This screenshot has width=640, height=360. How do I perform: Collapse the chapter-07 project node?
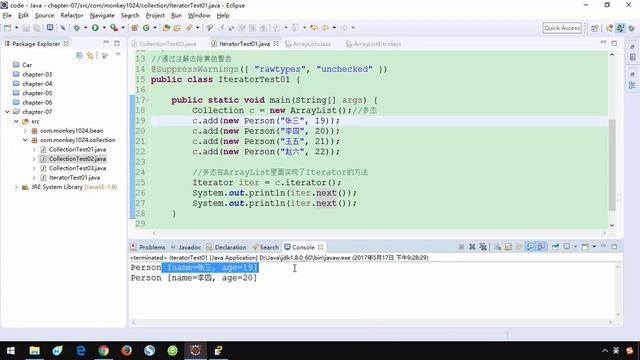(x=7, y=111)
